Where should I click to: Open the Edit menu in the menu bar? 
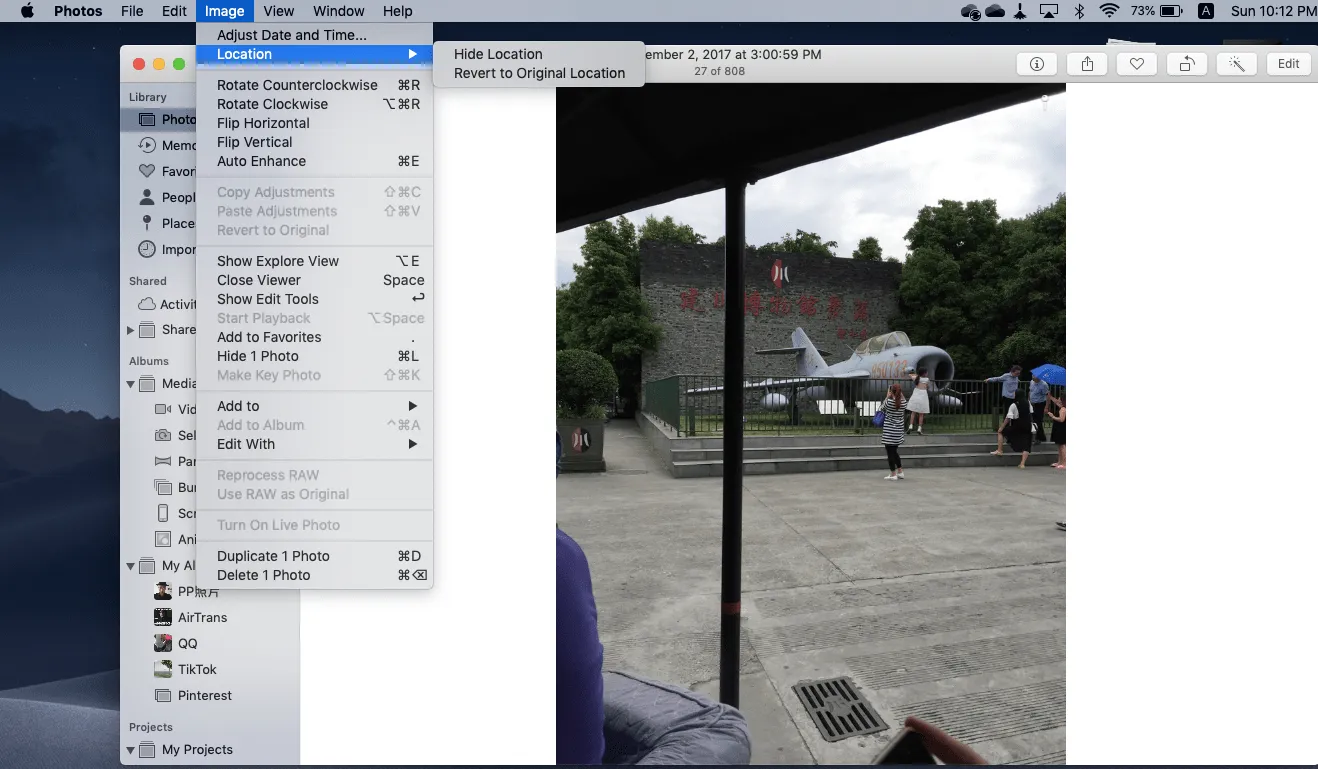pos(175,11)
